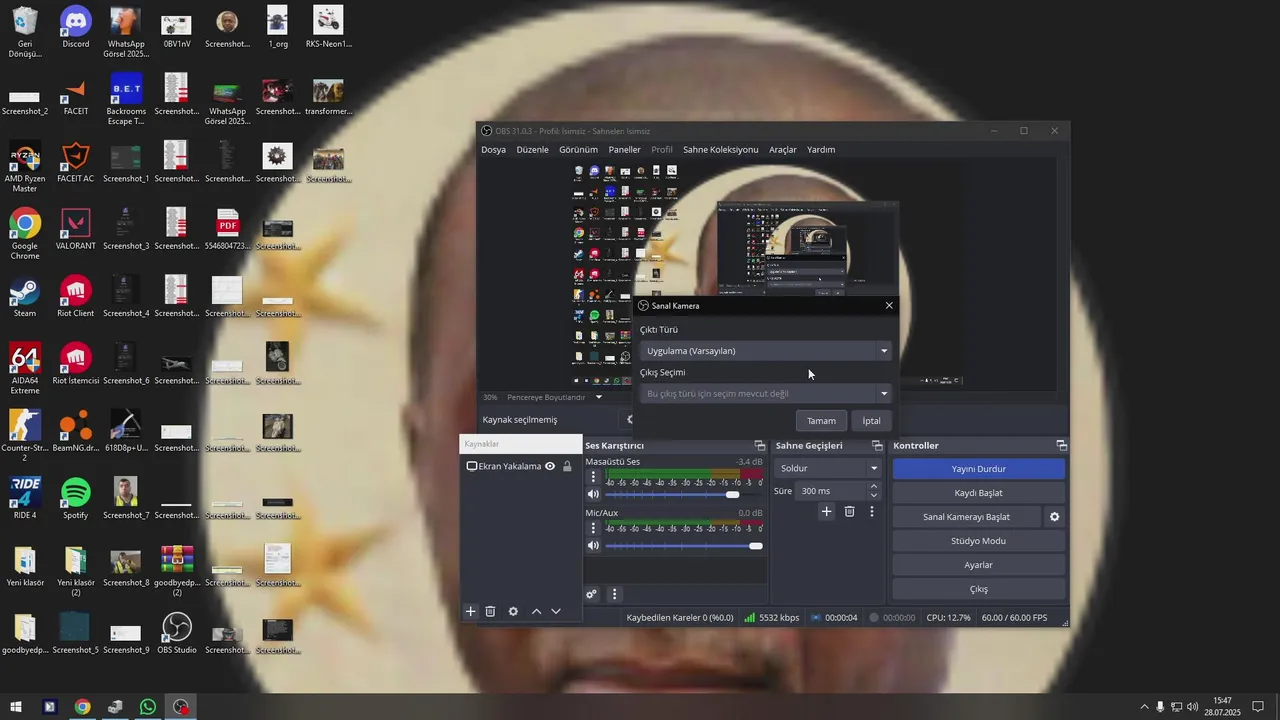Image resolution: width=1280 pixels, height=720 pixels.
Task: Add a scene transition with plus
Action: tap(826, 511)
